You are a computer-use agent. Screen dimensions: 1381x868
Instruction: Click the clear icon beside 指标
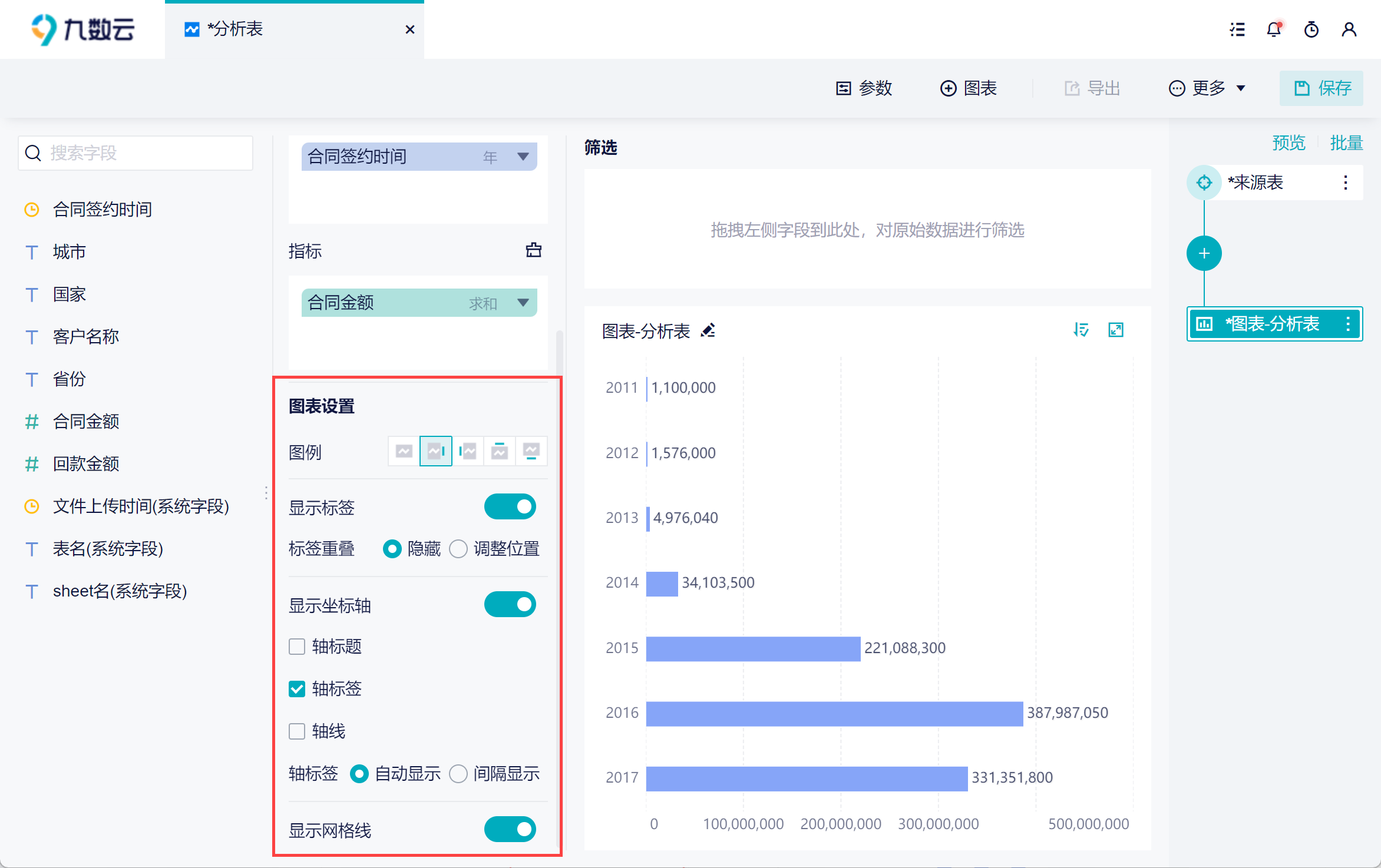(533, 250)
